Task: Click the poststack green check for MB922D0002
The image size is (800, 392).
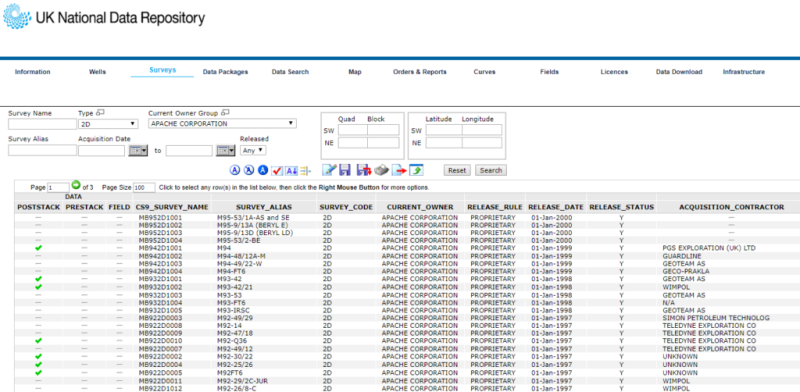Action: (38, 356)
